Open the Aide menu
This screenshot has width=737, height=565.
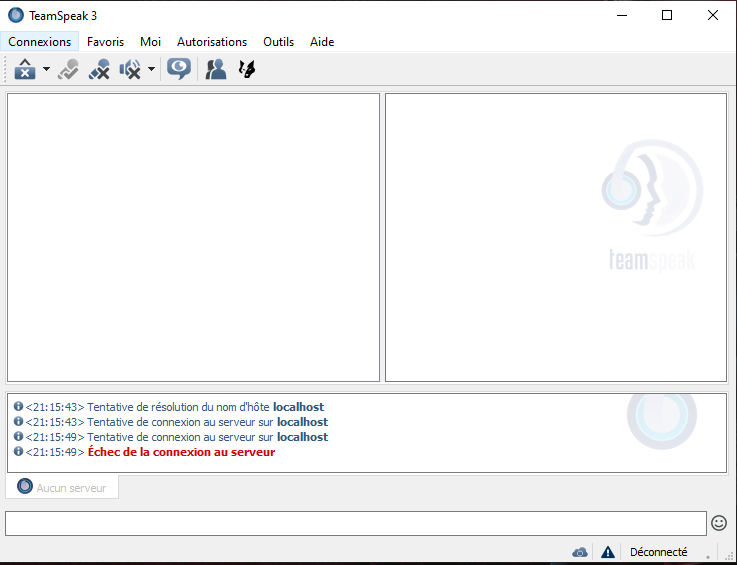click(322, 42)
